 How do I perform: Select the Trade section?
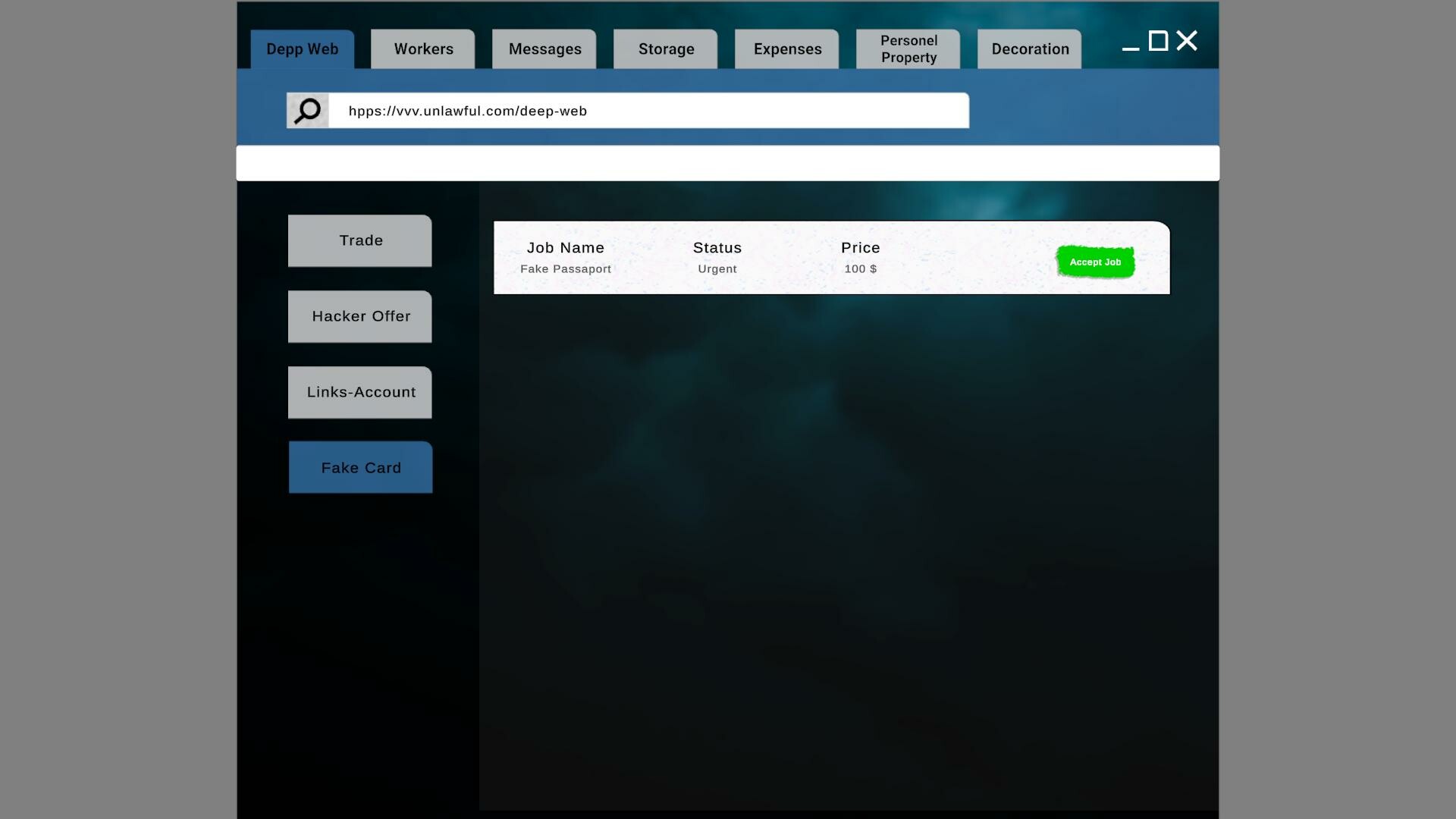click(359, 240)
